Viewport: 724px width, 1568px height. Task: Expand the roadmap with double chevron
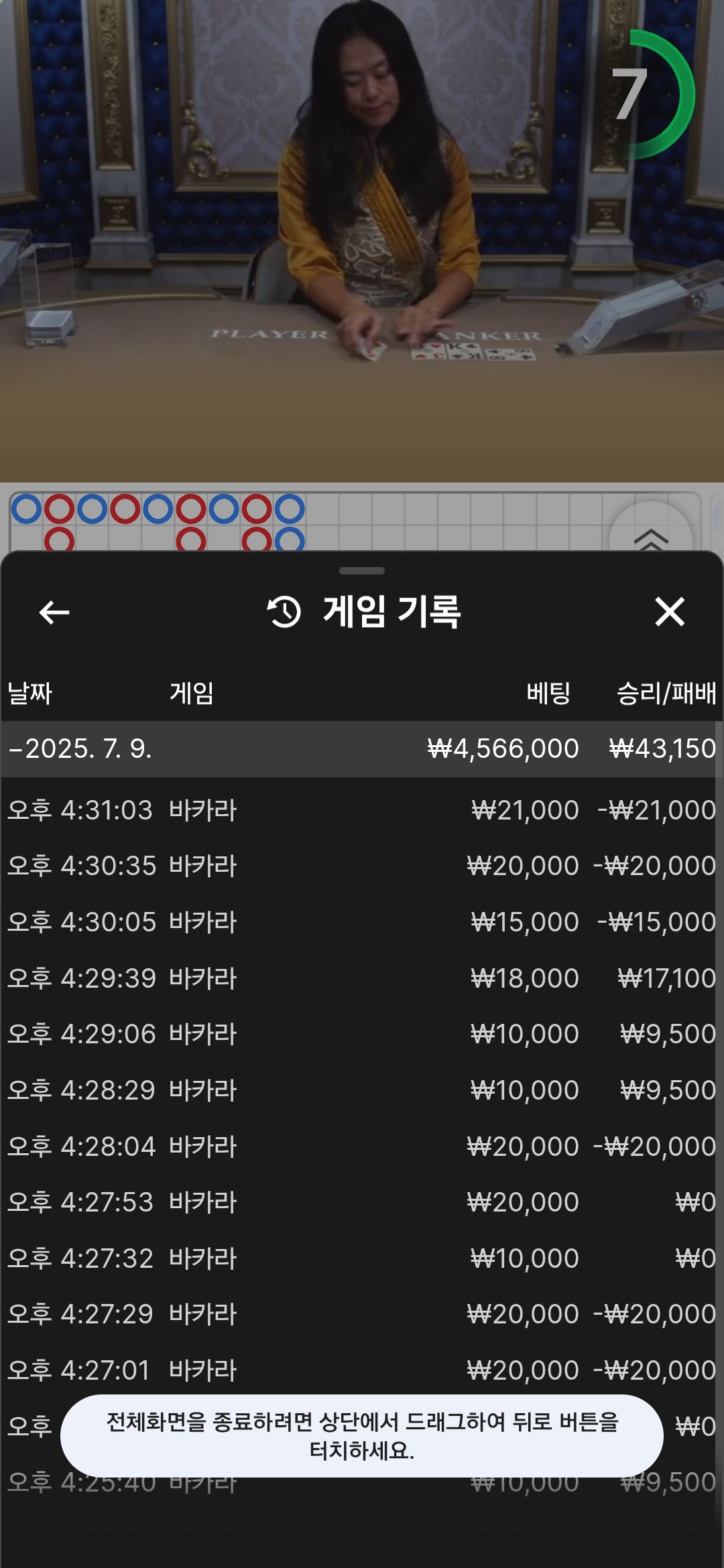[650, 536]
